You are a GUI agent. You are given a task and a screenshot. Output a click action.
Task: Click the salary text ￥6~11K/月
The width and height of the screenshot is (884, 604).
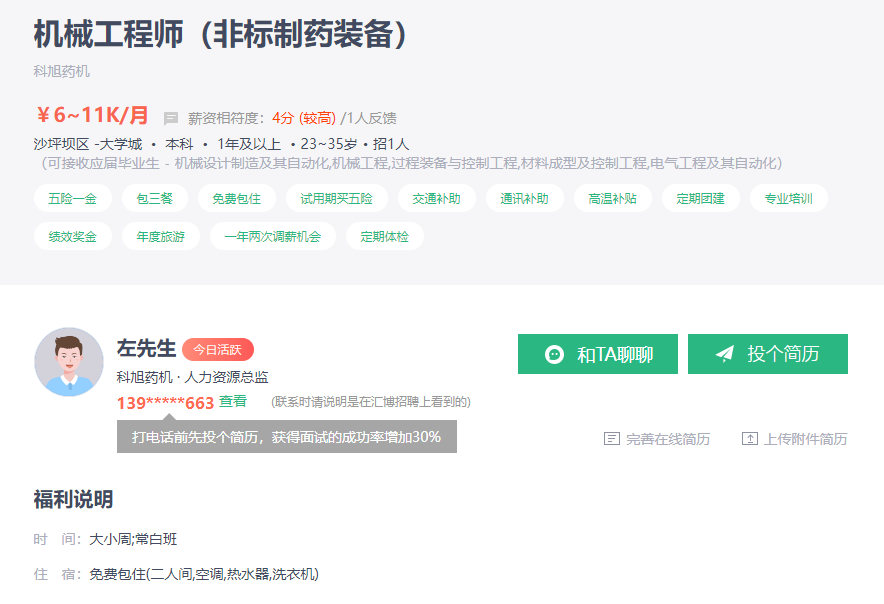pos(92,115)
